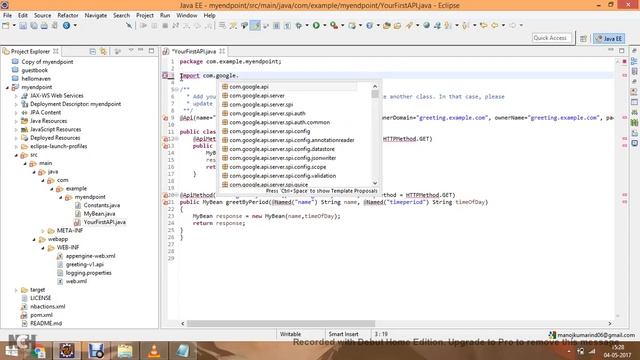Click the Quick Access search field
This screenshot has height=360, width=640.
(x=551, y=38)
